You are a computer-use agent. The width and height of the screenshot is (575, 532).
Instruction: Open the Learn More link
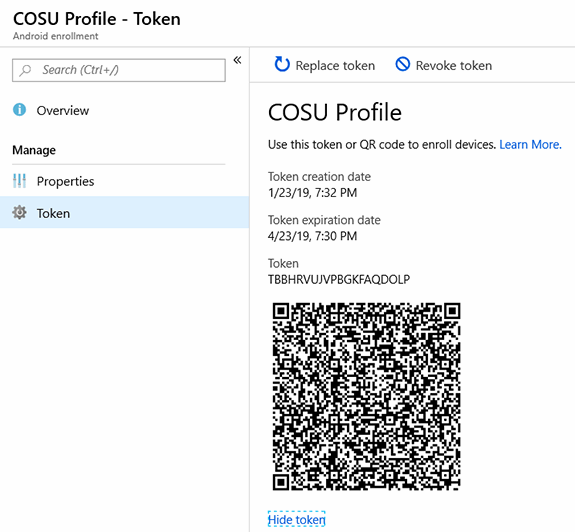pyautogui.click(x=530, y=144)
